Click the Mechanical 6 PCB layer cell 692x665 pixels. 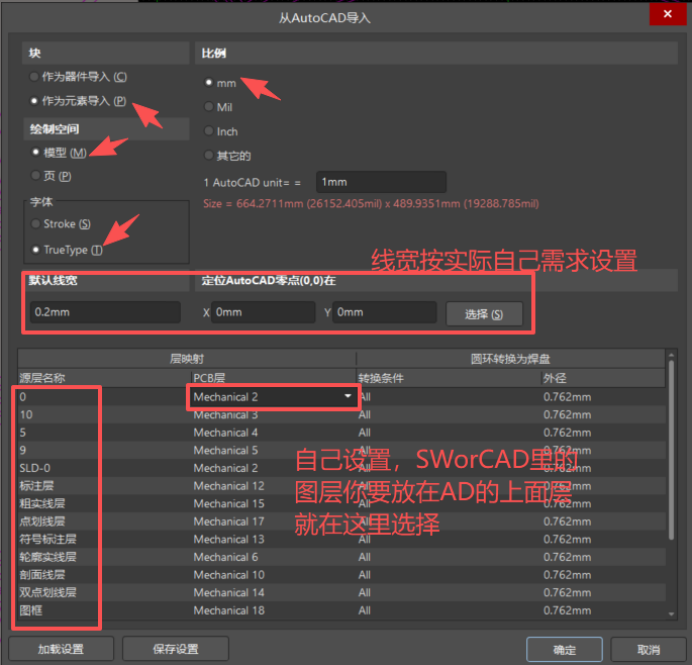(226, 557)
